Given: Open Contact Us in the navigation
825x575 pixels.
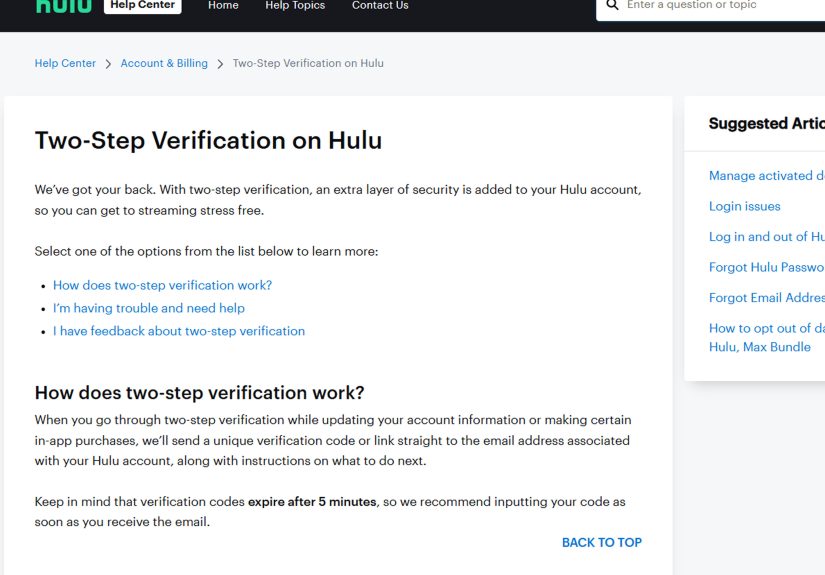Looking at the screenshot, I should [380, 5].
